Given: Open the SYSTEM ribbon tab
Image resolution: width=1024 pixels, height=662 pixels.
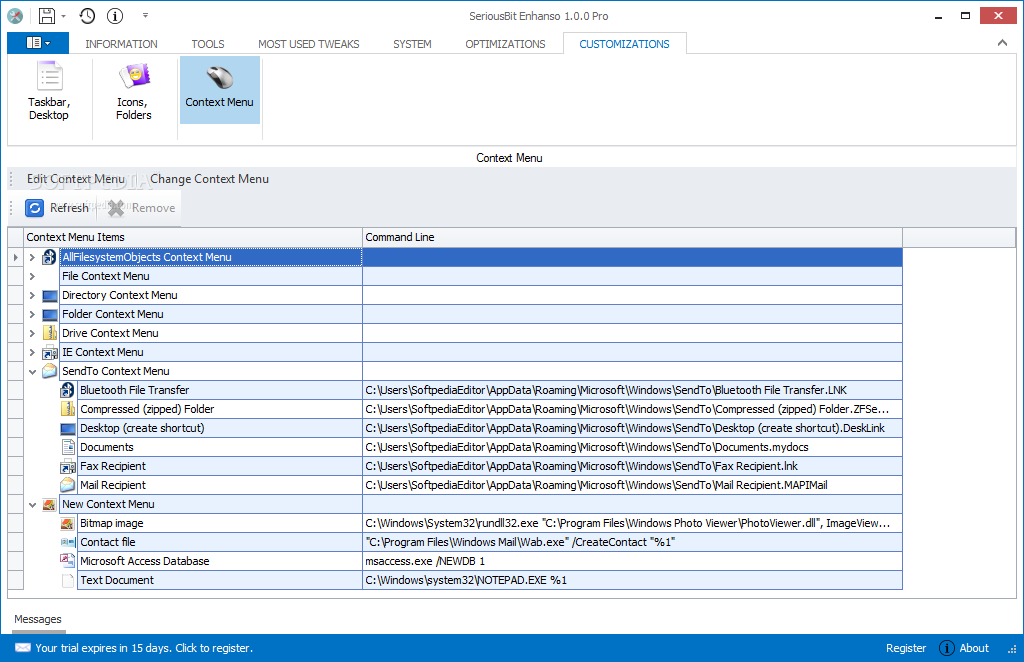Looking at the screenshot, I should coord(412,44).
